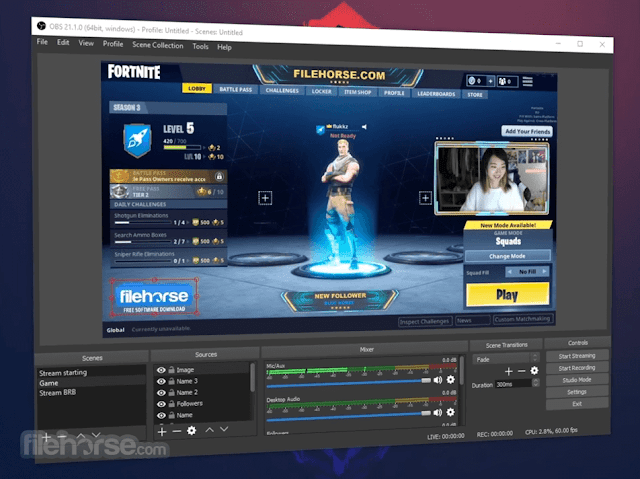This screenshot has width=640, height=479.
Task: Open Desktop Audio settings gear
Action: (x=451, y=412)
